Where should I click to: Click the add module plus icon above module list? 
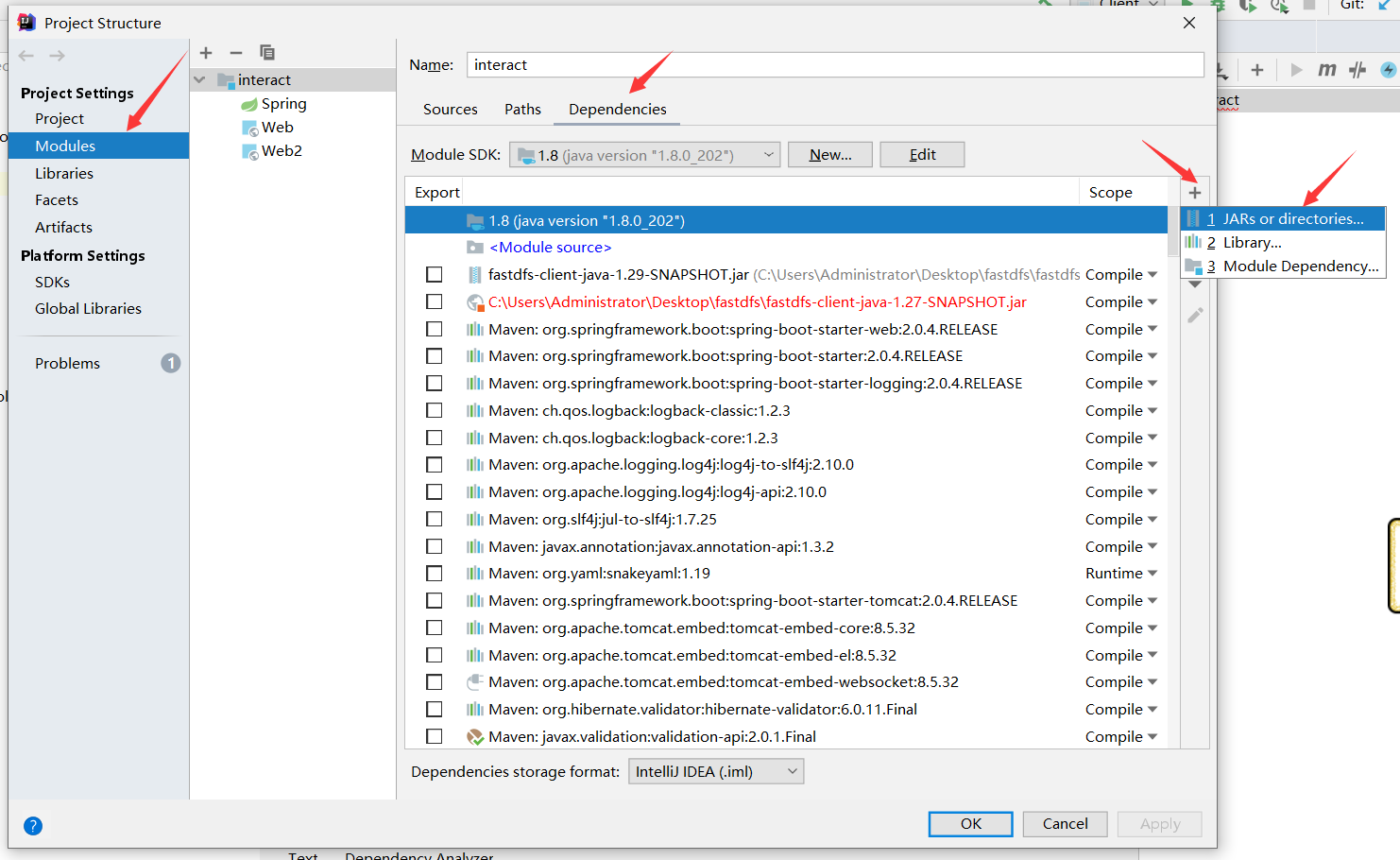[206, 53]
